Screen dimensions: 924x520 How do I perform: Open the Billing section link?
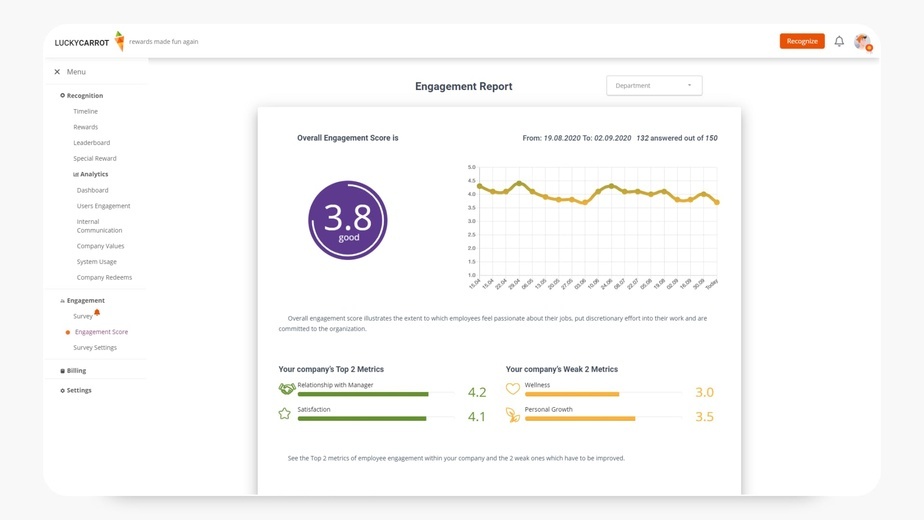click(x=73, y=371)
